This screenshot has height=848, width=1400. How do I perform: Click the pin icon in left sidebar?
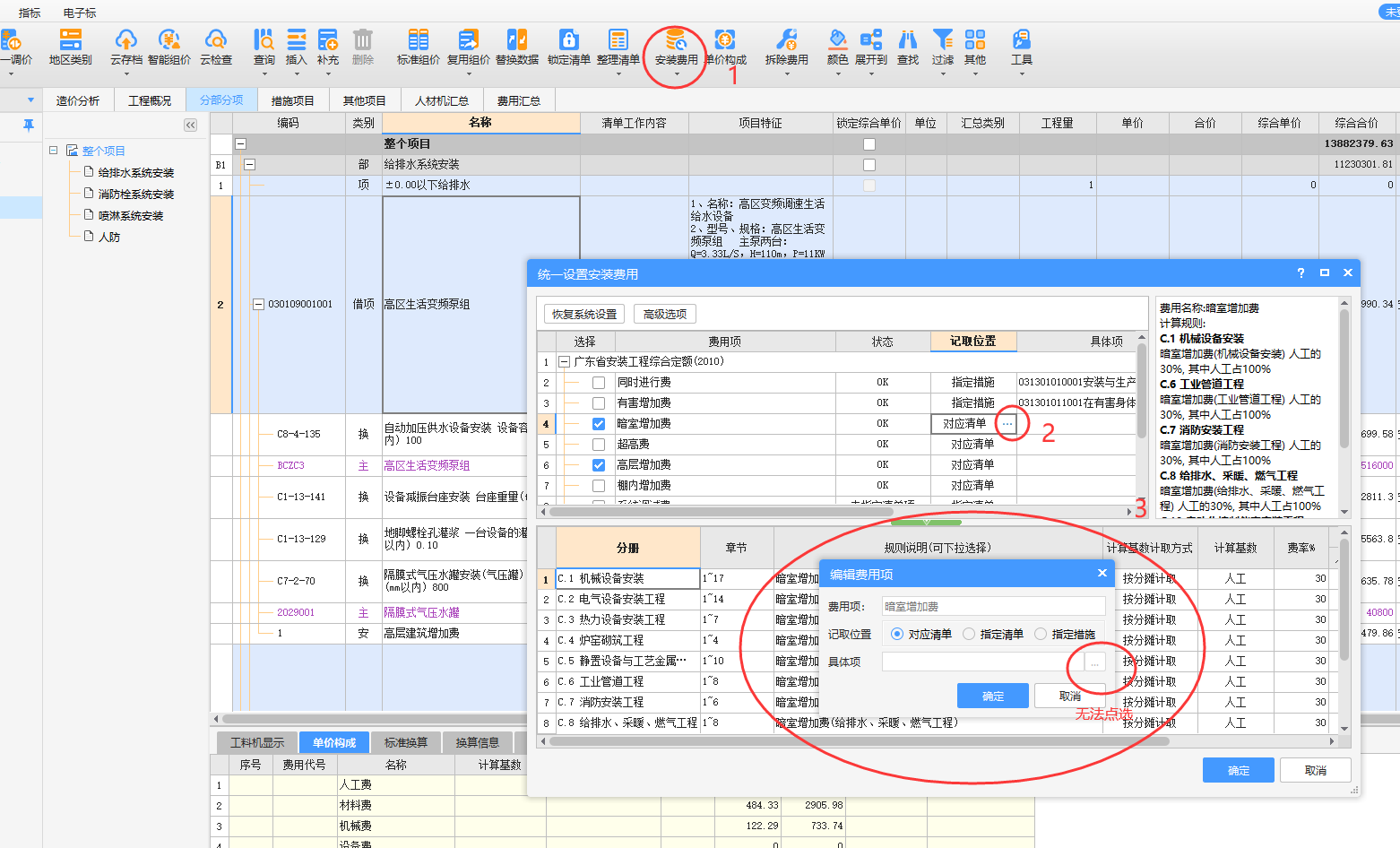29,125
